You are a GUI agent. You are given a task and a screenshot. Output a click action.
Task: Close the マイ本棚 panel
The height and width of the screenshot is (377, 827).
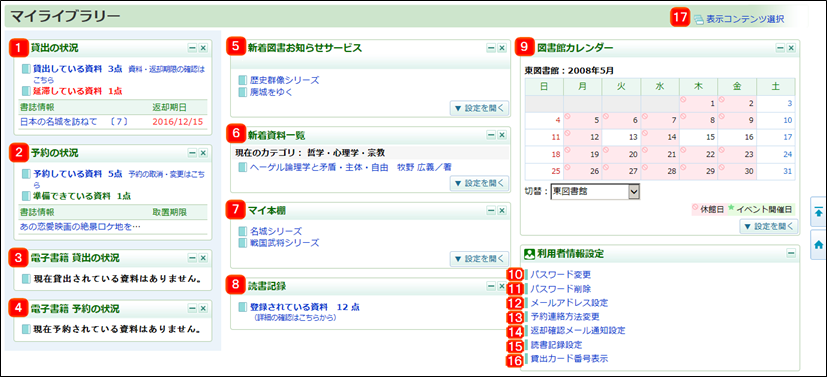tap(502, 210)
